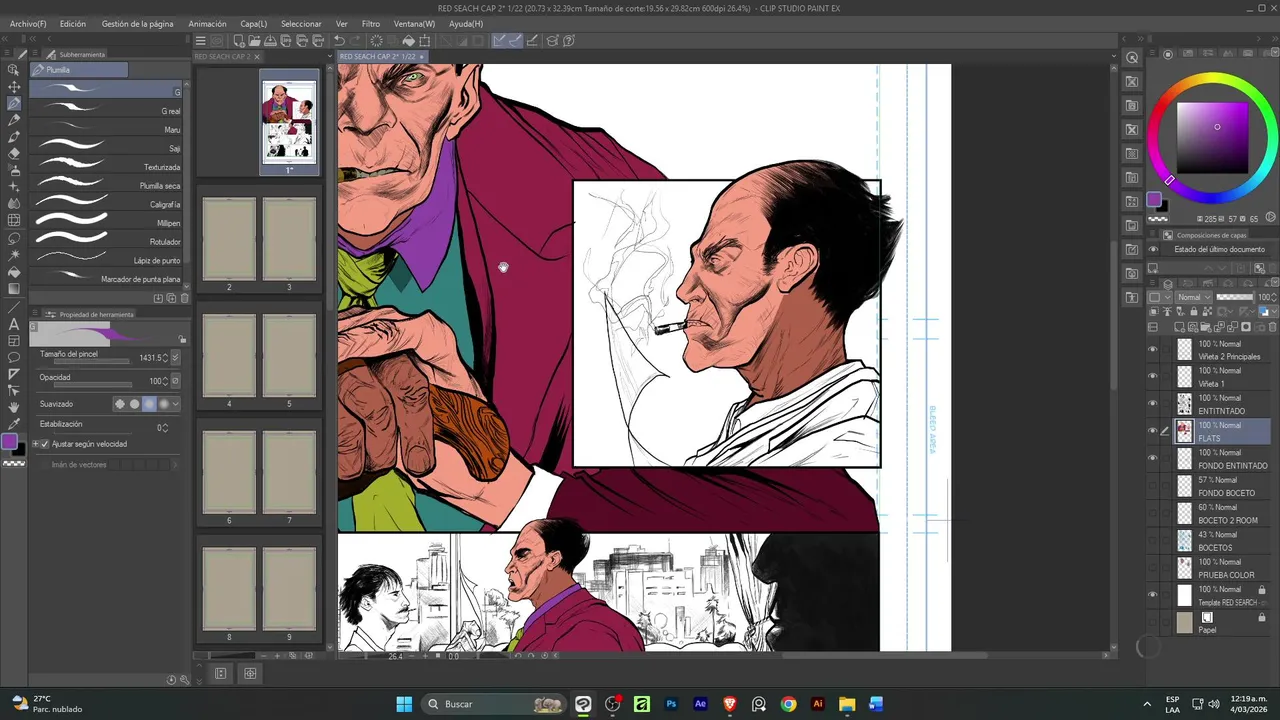Click the Fill command bar icon

tap(408, 41)
